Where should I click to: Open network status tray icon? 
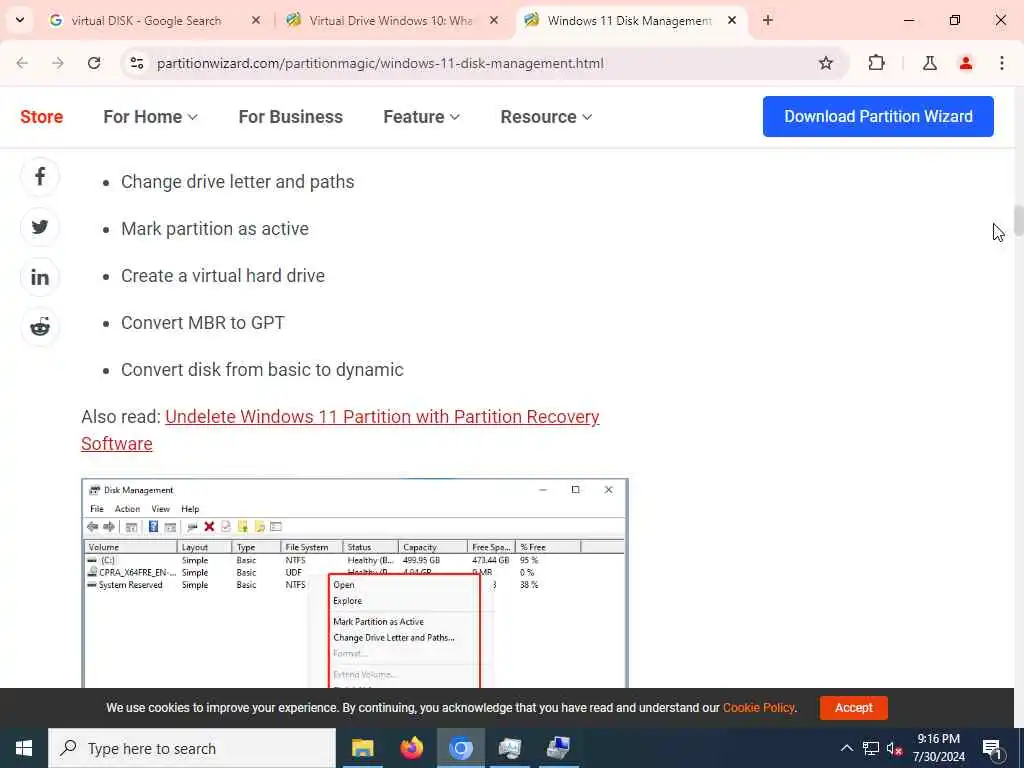(871, 748)
